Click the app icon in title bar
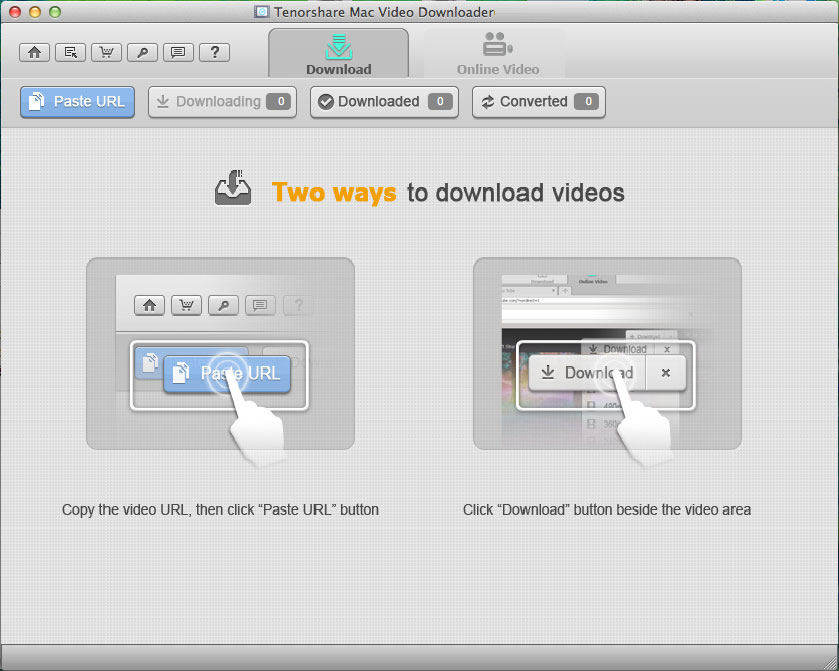 [x=262, y=11]
